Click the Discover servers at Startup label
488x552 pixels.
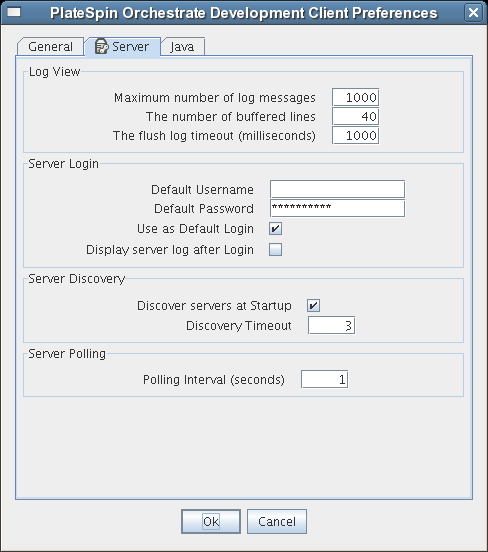214,306
